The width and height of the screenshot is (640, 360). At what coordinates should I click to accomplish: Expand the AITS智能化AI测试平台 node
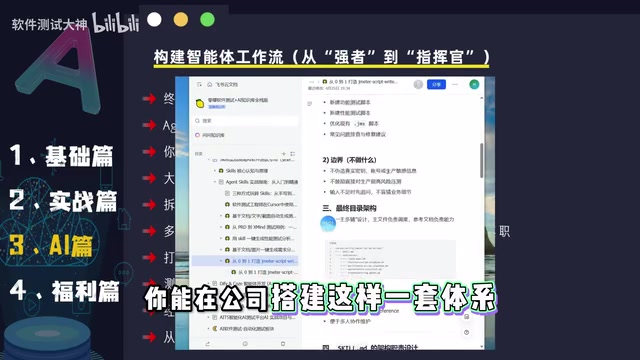click(209, 317)
